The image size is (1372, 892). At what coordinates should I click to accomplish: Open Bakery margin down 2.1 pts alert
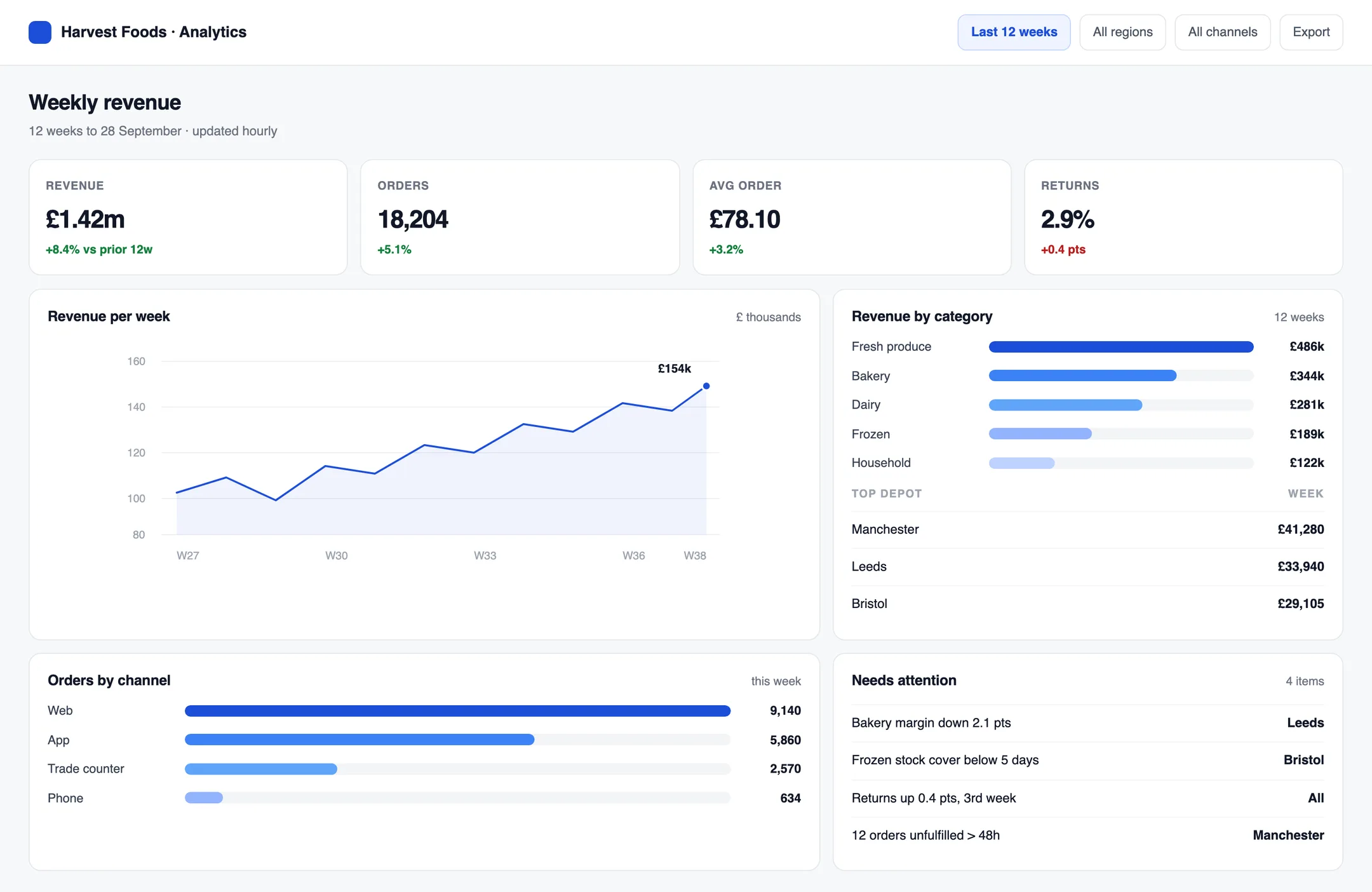[x=1087, y=723]
